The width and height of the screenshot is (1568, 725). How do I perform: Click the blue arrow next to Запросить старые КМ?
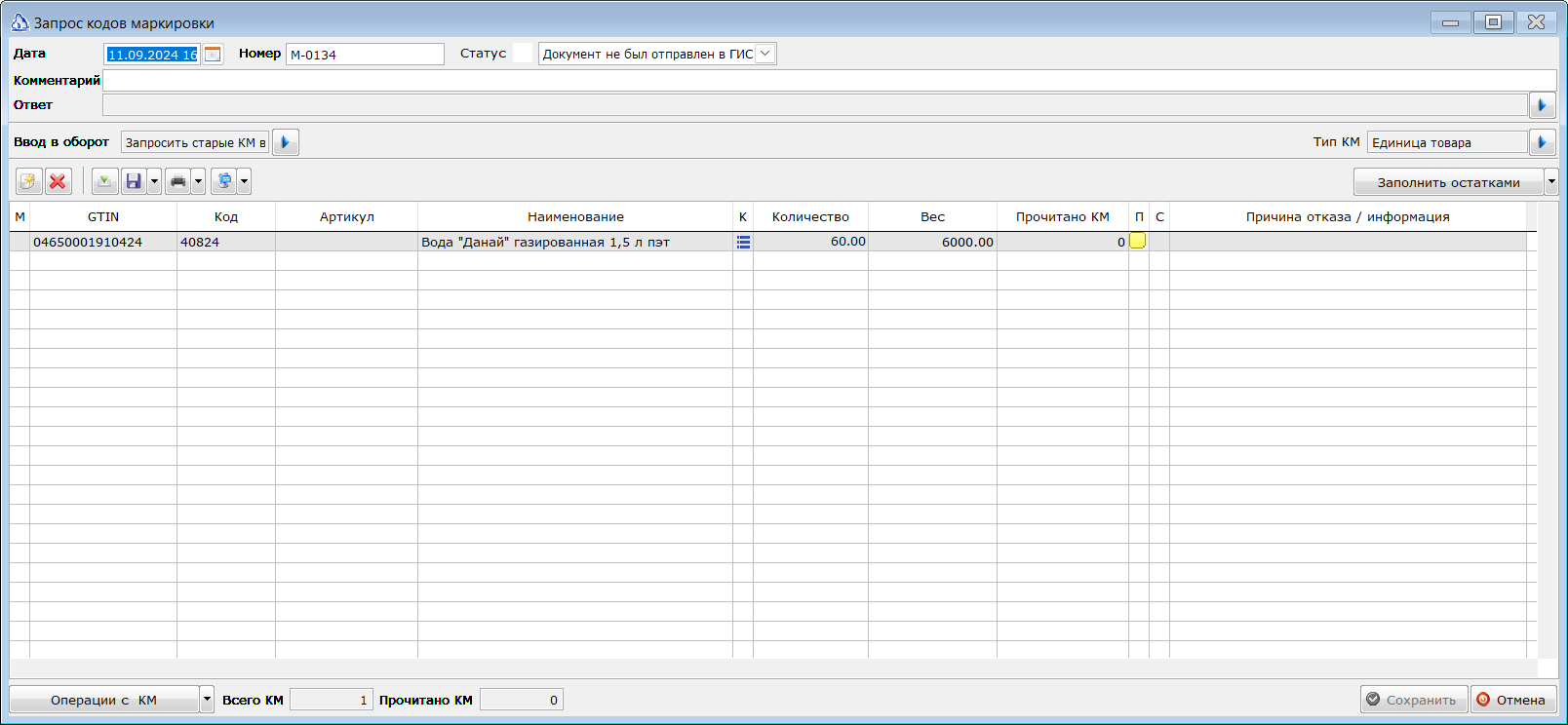pos(286,142)
